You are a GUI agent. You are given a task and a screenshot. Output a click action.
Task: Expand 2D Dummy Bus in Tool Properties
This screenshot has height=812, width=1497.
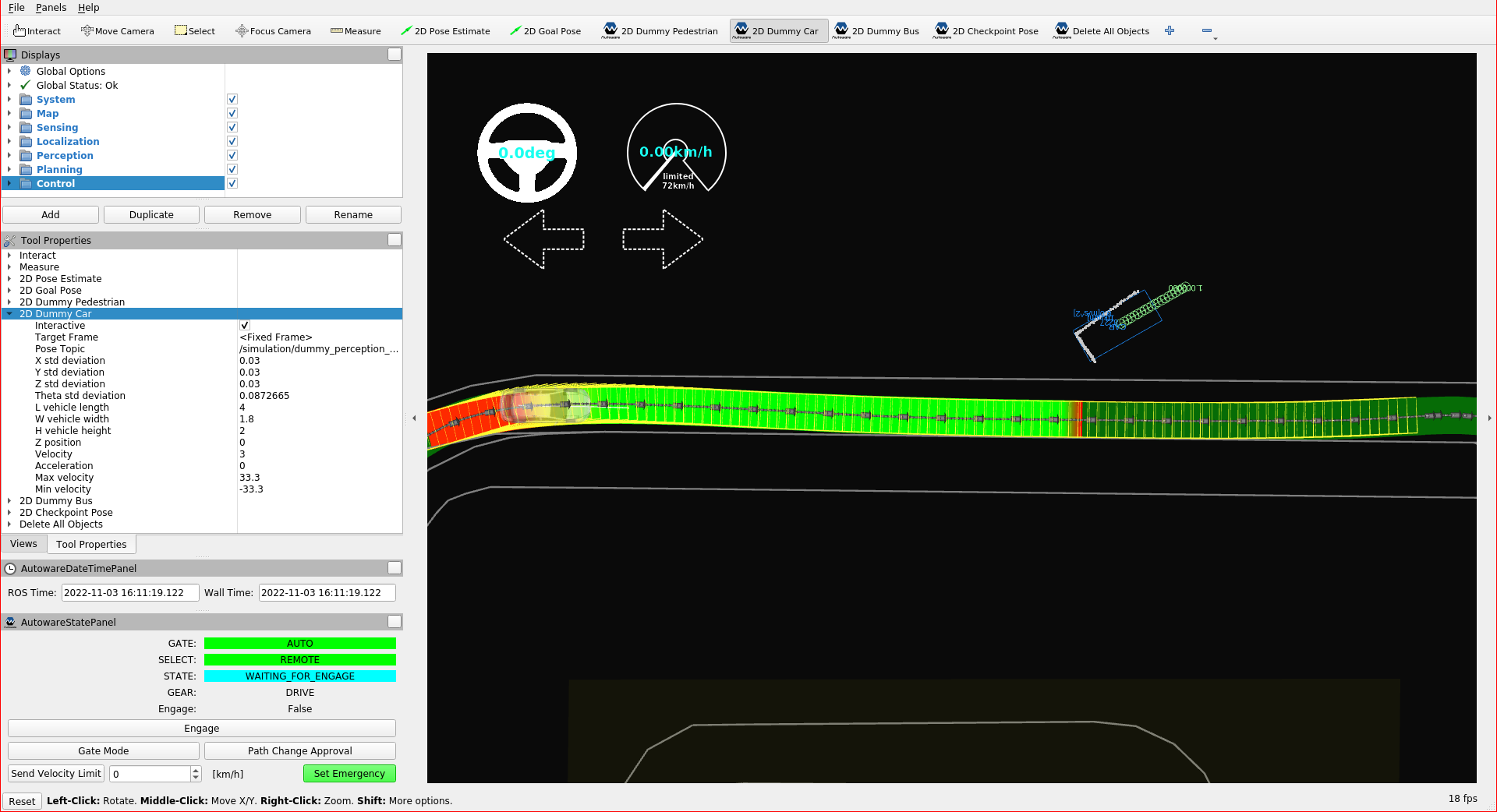10,500
